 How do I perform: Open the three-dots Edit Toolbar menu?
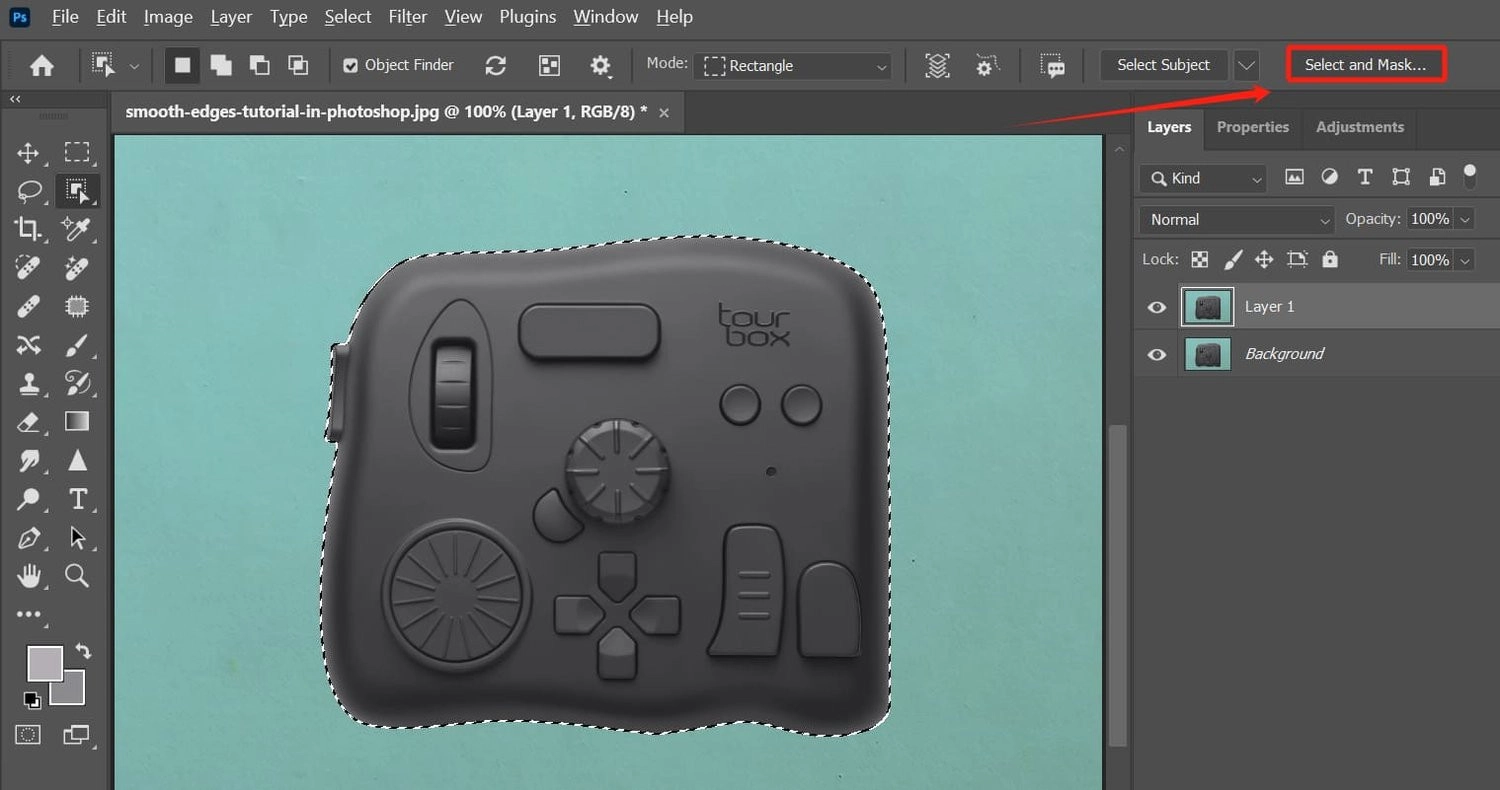pos(28,614)
